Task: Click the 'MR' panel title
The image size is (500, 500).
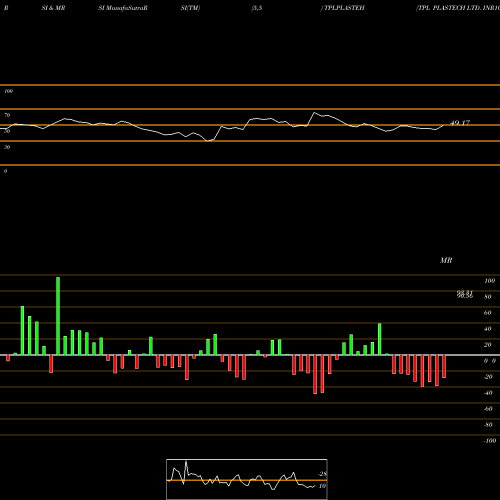Action: [446, 260]
